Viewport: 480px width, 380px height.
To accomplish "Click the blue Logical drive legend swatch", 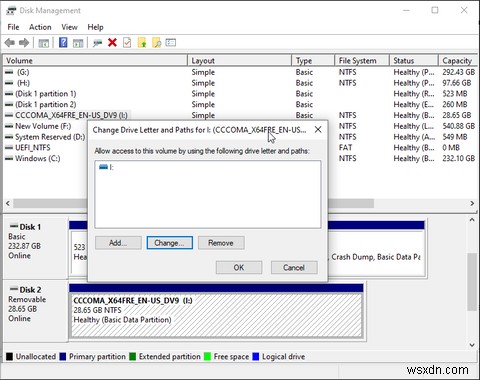I will (x=256, y=357).
